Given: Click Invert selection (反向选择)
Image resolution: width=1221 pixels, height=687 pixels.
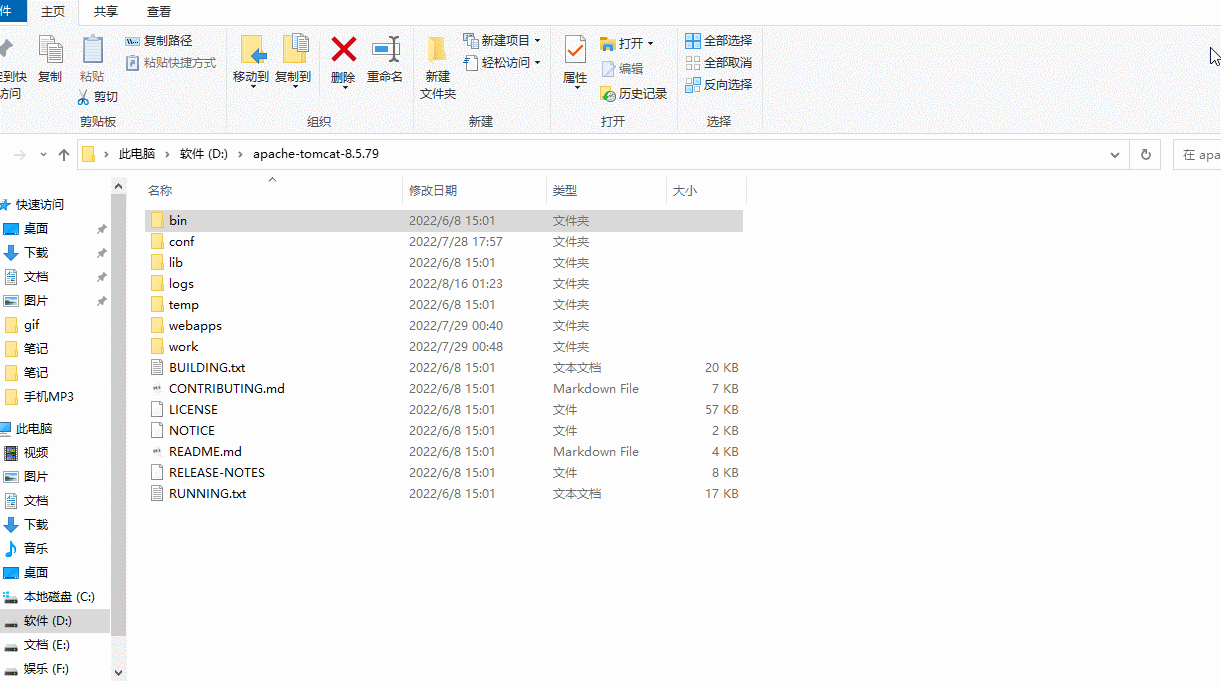Looking at the screenshot, I should (719, 85).
